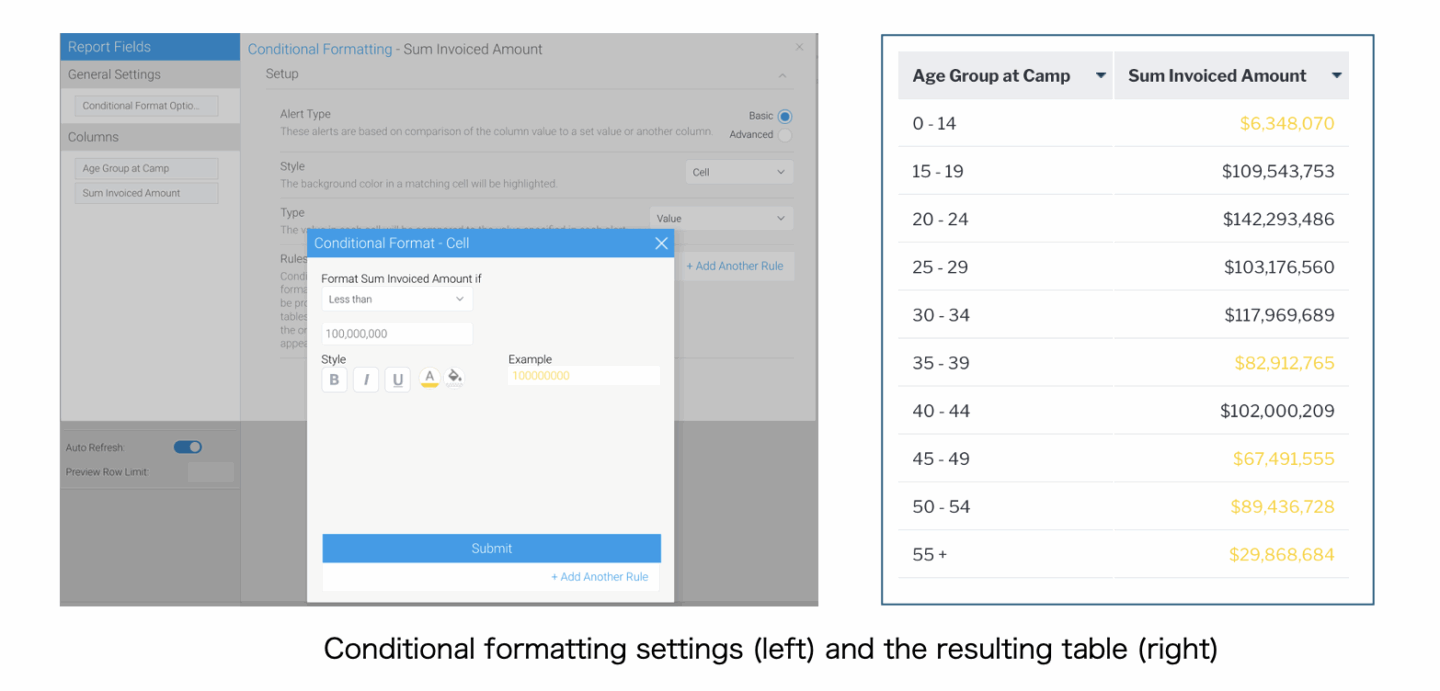
Task: Submit the conditional format rule
Action: tap(491, 548)
